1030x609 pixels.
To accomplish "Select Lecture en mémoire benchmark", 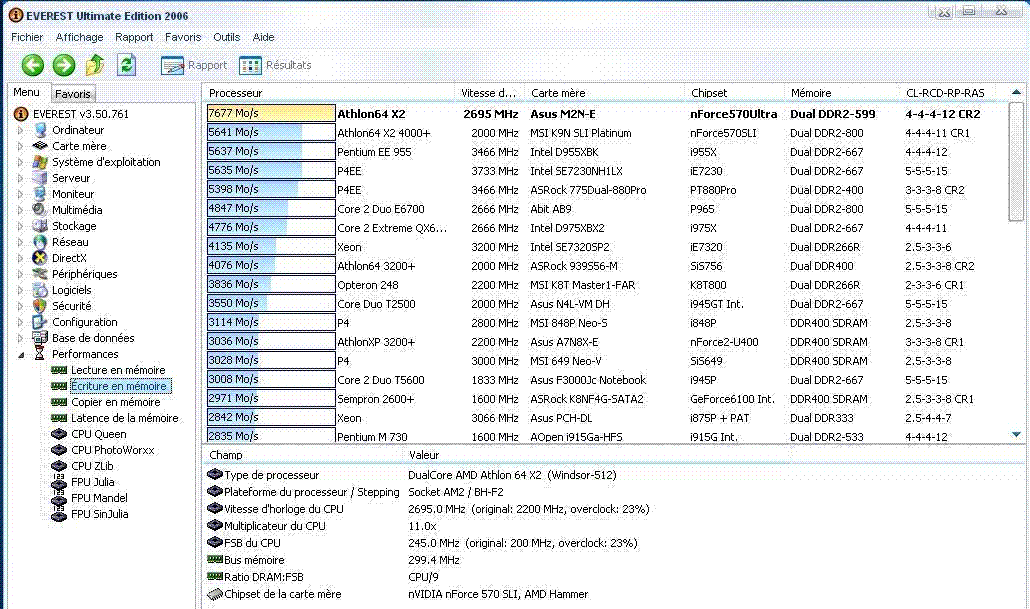I will pyautogui.click(x=118, y=370).
